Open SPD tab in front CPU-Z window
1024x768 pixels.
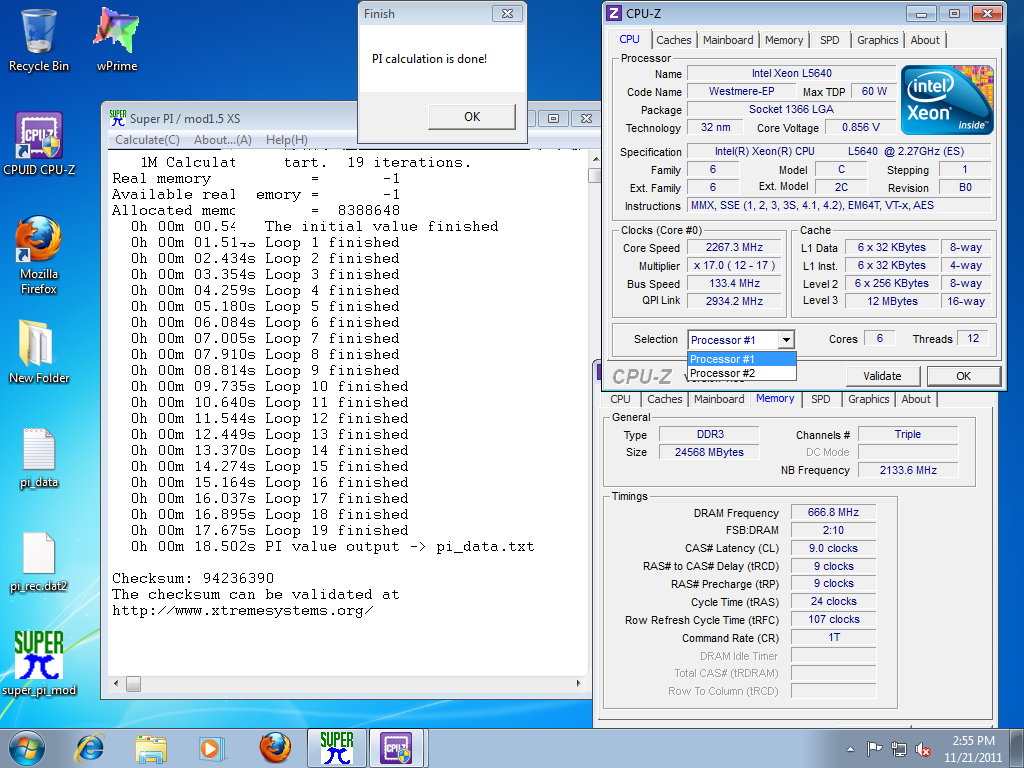pos(829,40)
